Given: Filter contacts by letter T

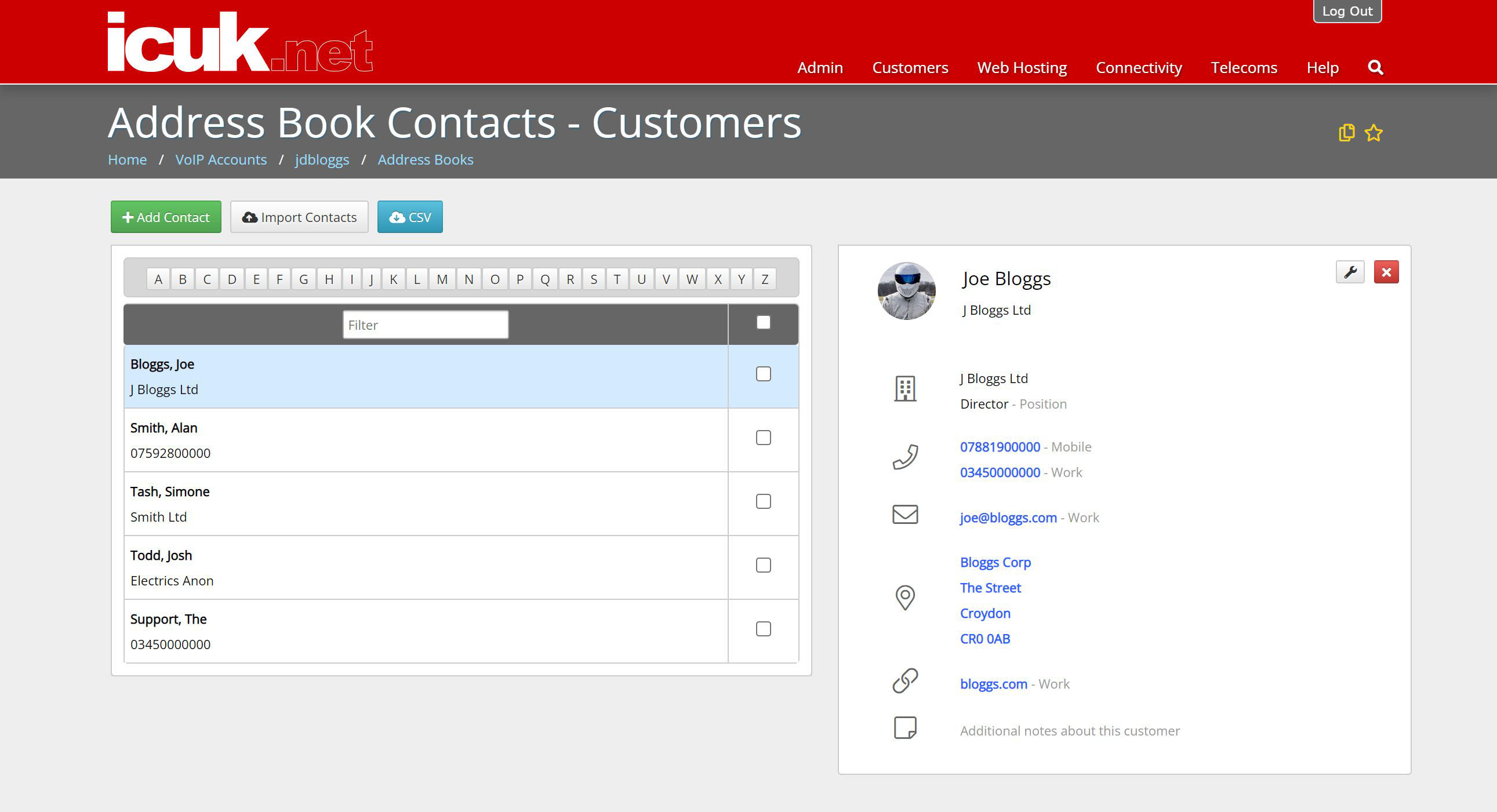Looking at the screenshot, I should point(617,279).
